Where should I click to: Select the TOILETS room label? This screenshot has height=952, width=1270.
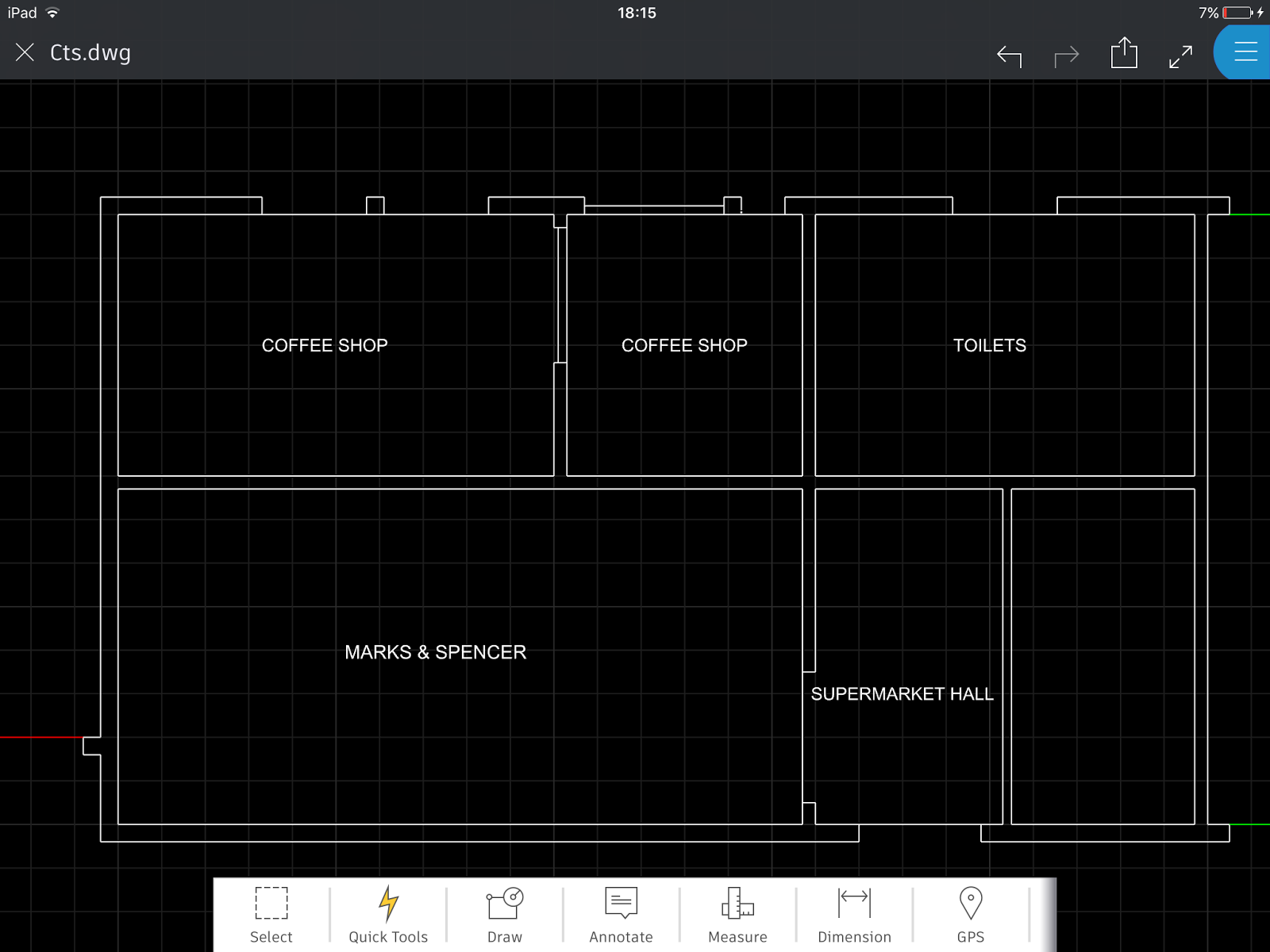(x=989, y=346)
